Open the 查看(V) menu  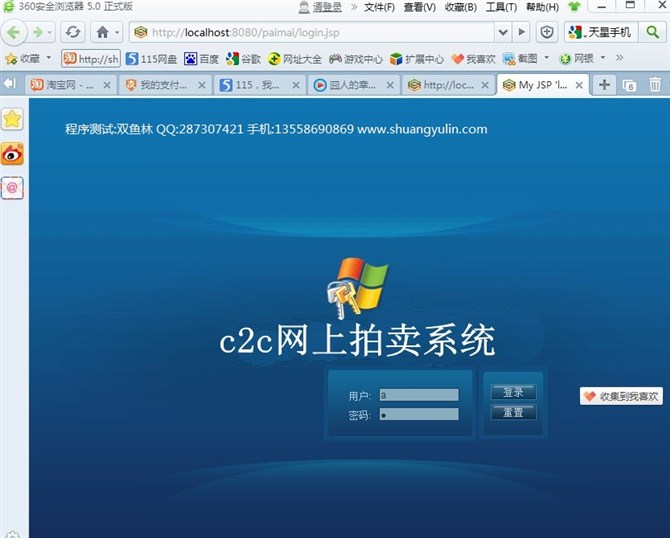coord(420,7)
